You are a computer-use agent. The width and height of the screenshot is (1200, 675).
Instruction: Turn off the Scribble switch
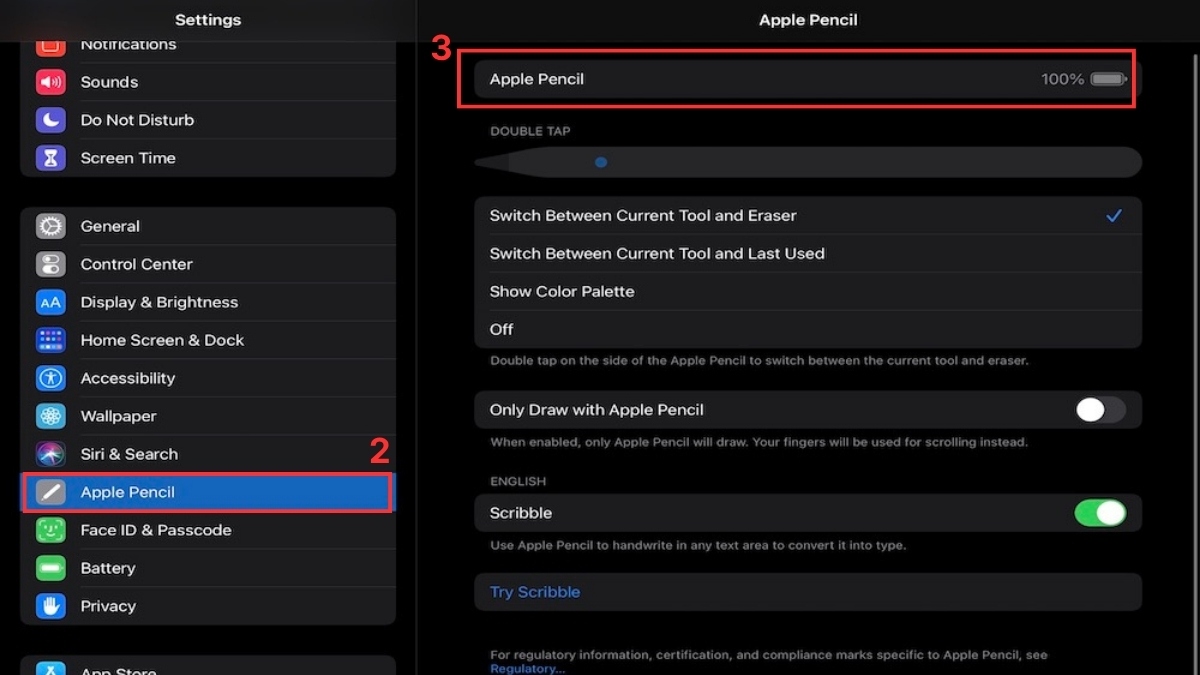point(1100,513)
